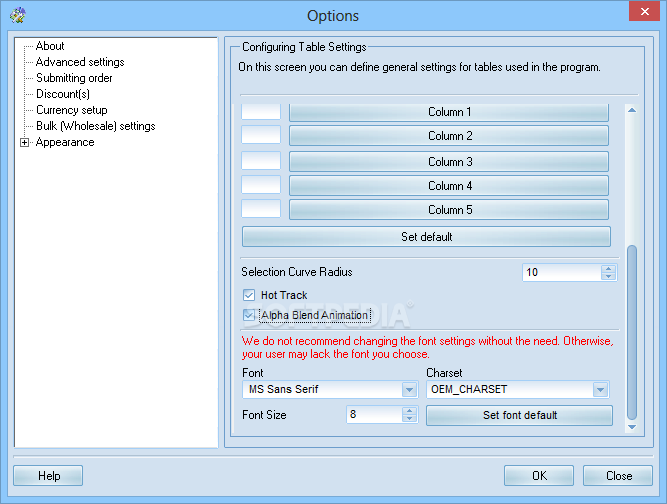
Task: Open the Charset dropdown list
Action: pyautogui.click(x=599, y=390)
